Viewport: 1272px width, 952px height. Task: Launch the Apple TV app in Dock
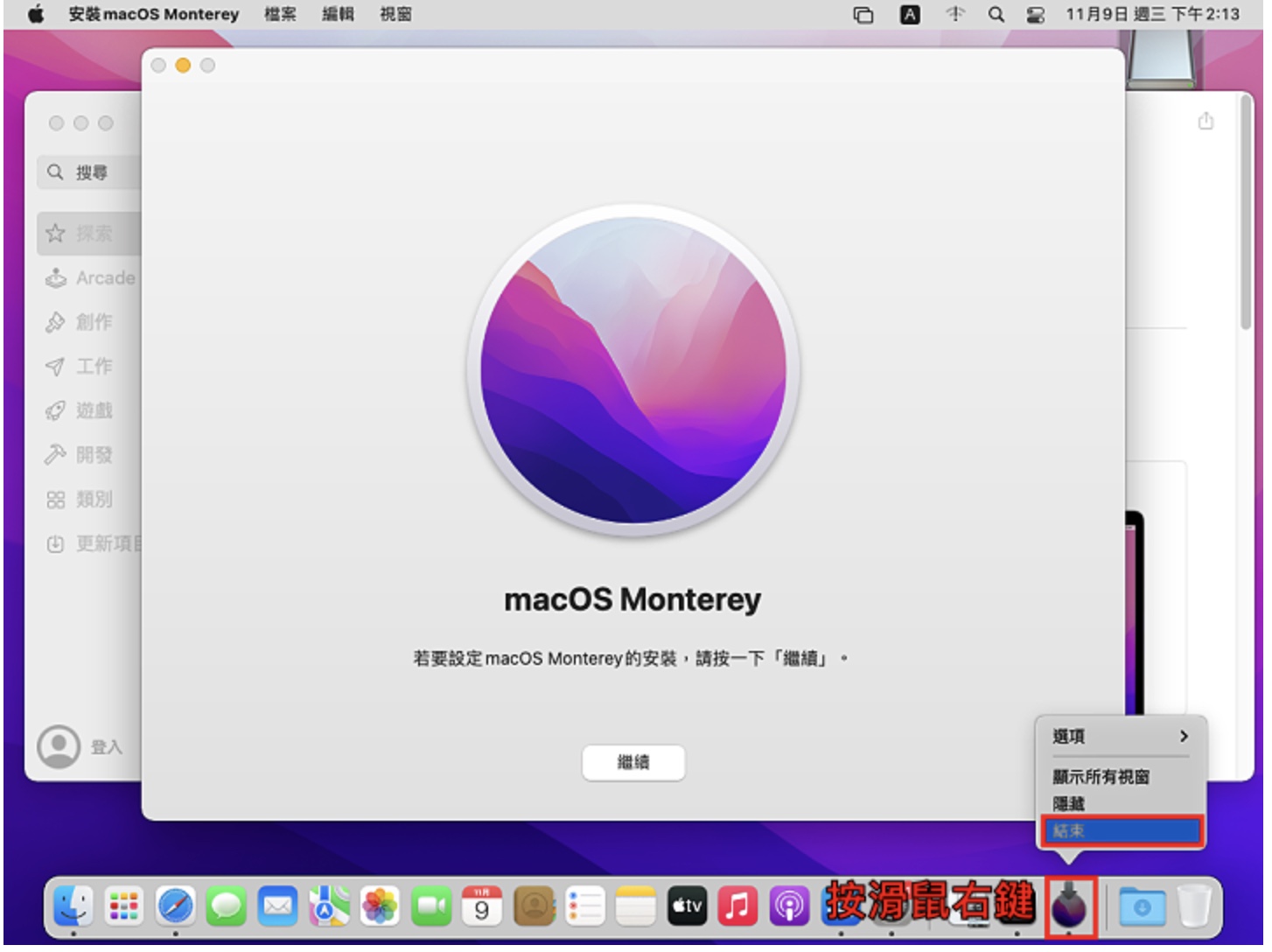pyautogui.click(x=687, y=906)
